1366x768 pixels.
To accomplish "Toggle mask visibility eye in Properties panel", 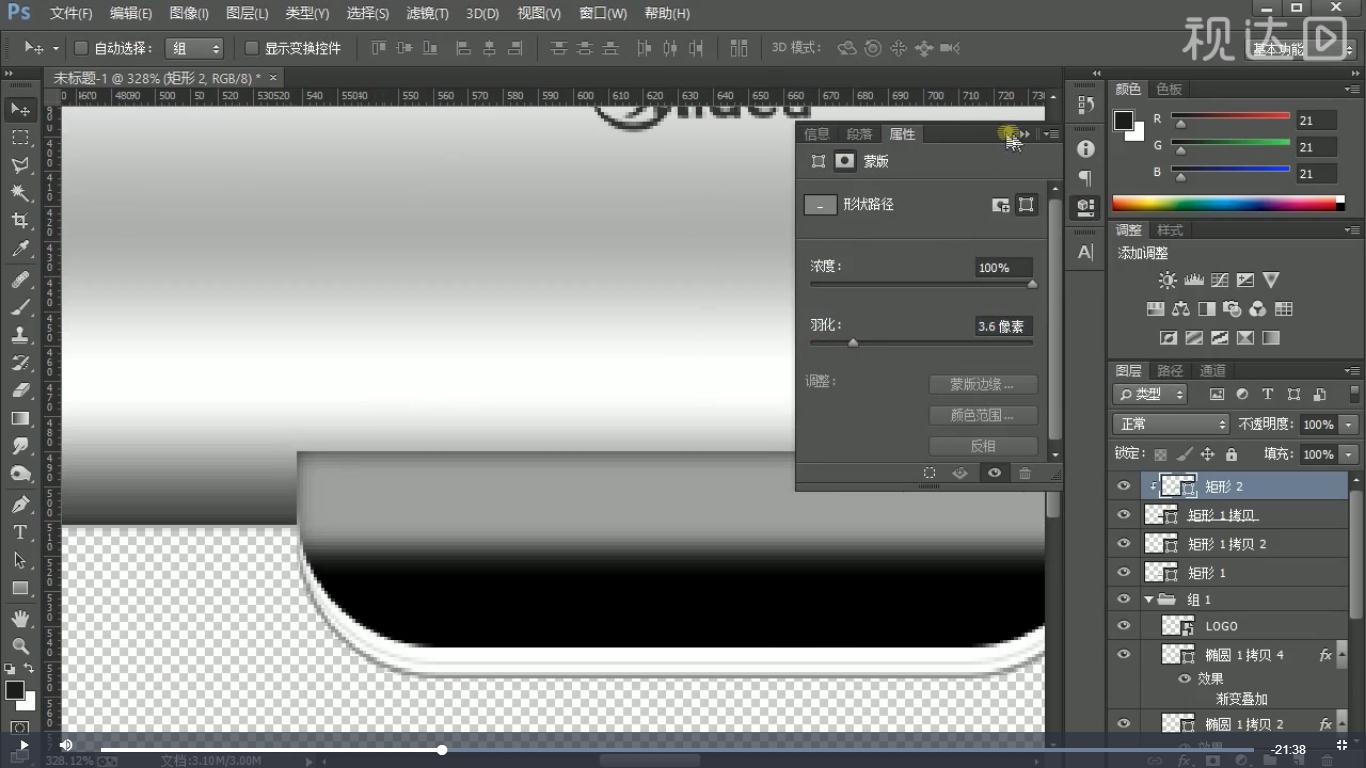I will click(994, 473).
